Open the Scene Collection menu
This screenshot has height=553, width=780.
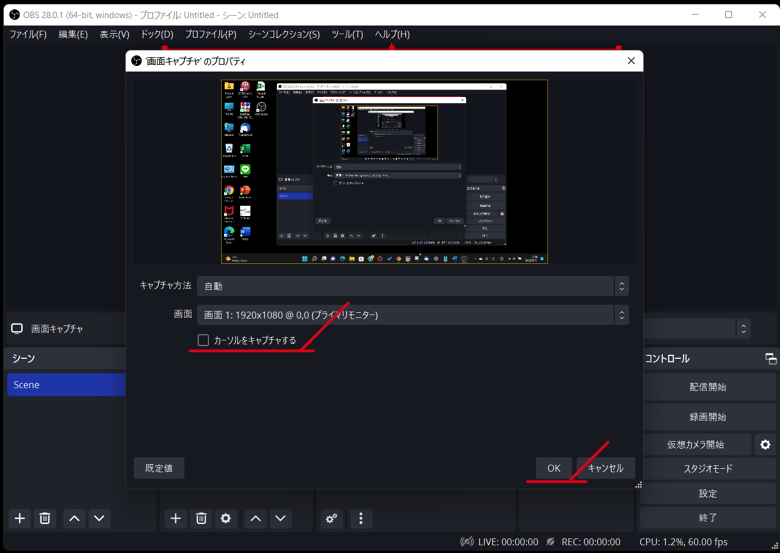[284, 34]
